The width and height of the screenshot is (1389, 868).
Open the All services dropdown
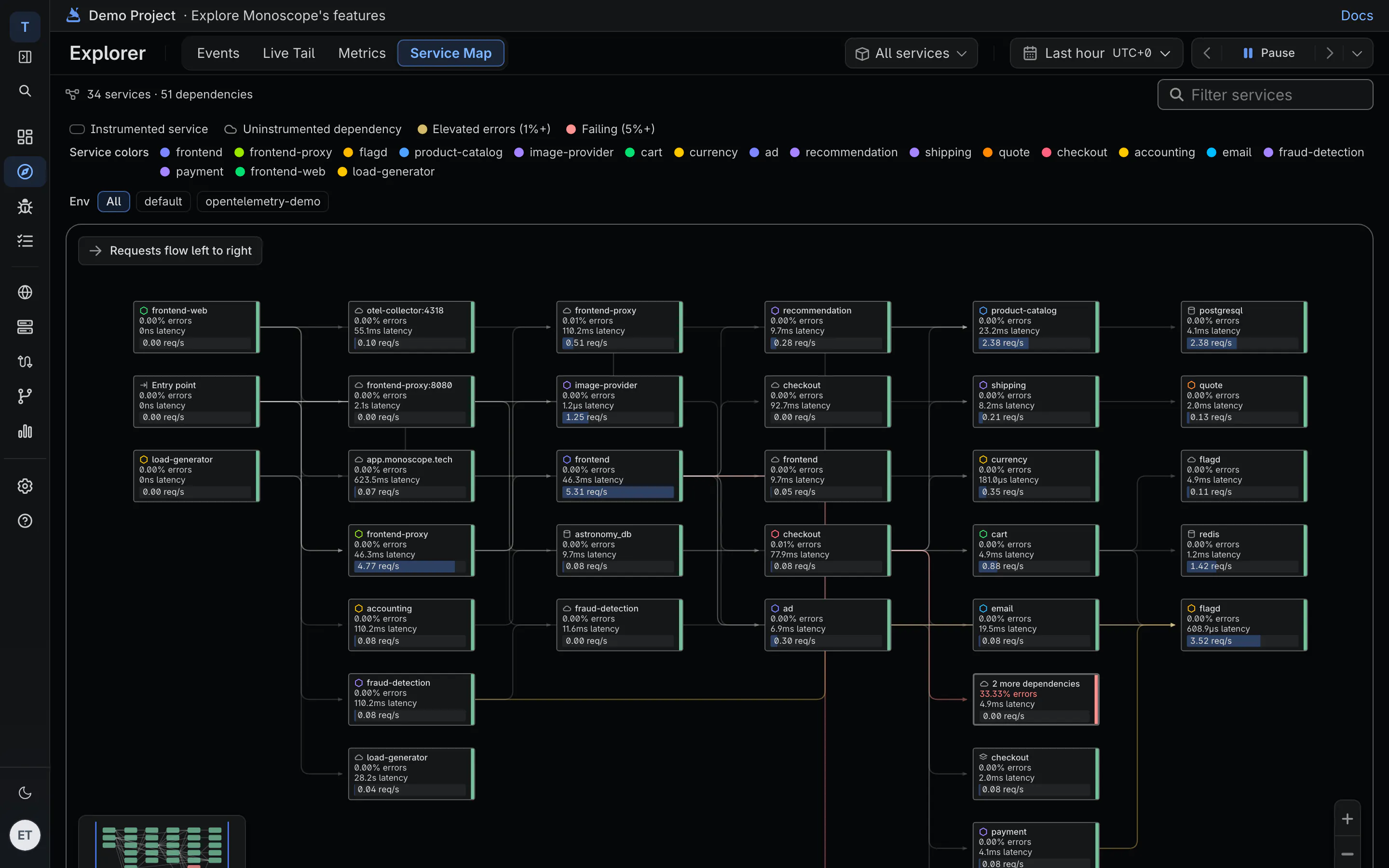click(x=911, y=54)
